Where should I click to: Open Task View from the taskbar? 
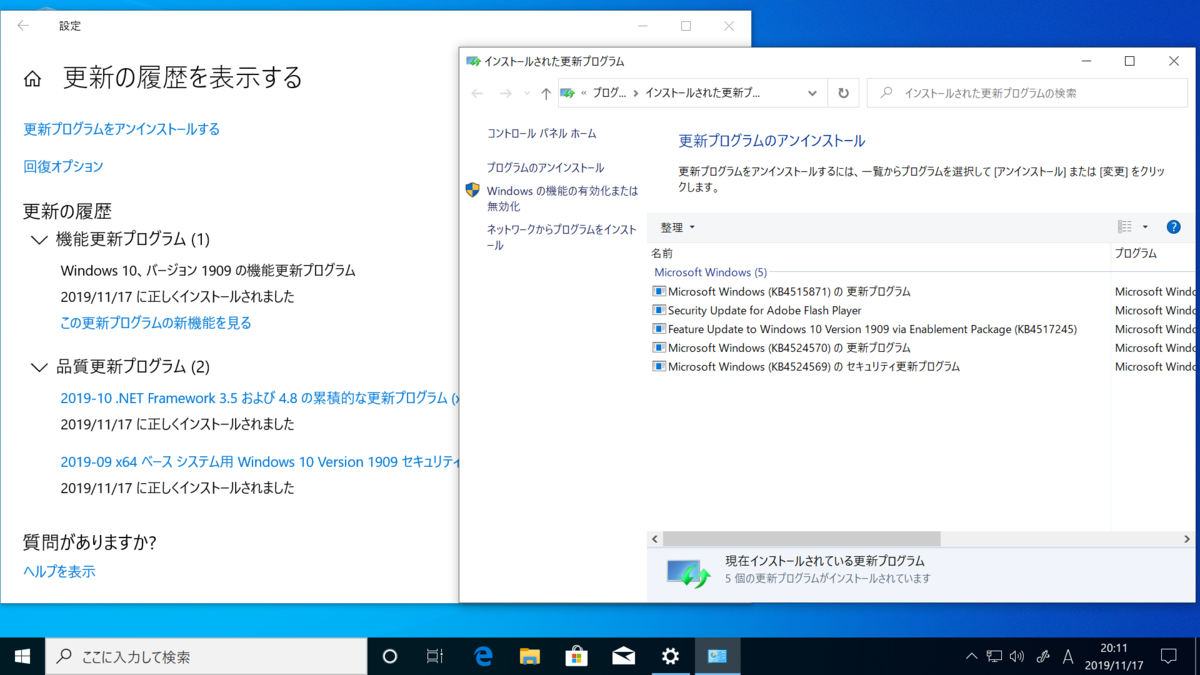pyautogui.click(x=434, y=657)
